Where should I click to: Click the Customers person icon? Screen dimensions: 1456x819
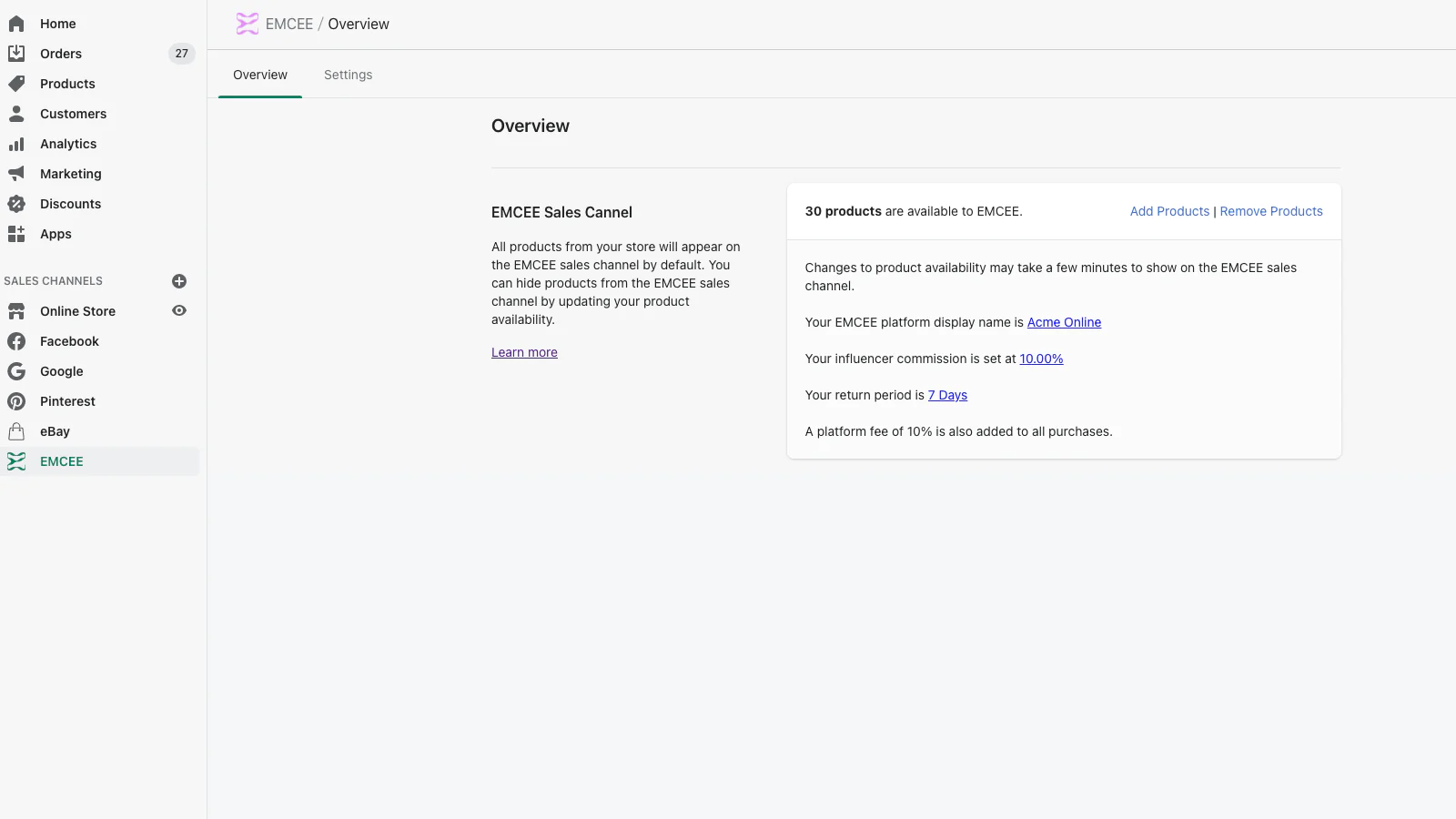(x=16, y=114)
